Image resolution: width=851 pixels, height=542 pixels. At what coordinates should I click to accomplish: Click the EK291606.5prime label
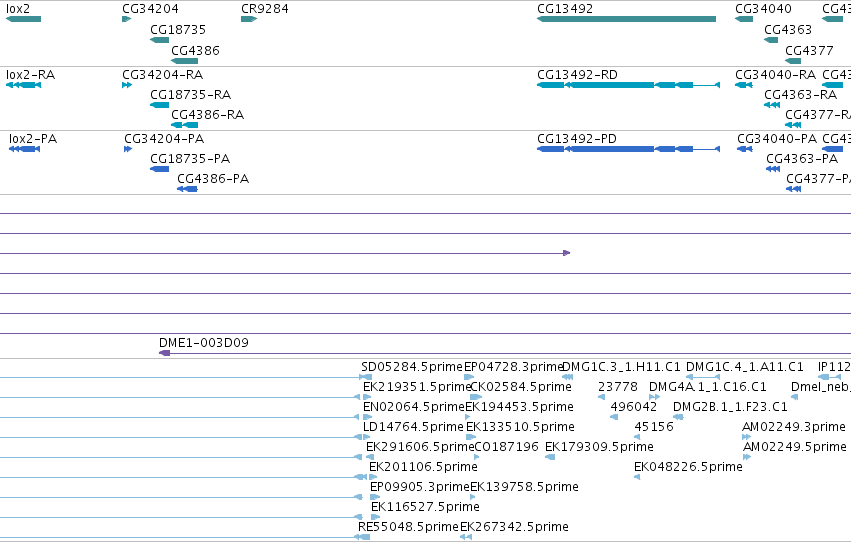pos(420,447)
